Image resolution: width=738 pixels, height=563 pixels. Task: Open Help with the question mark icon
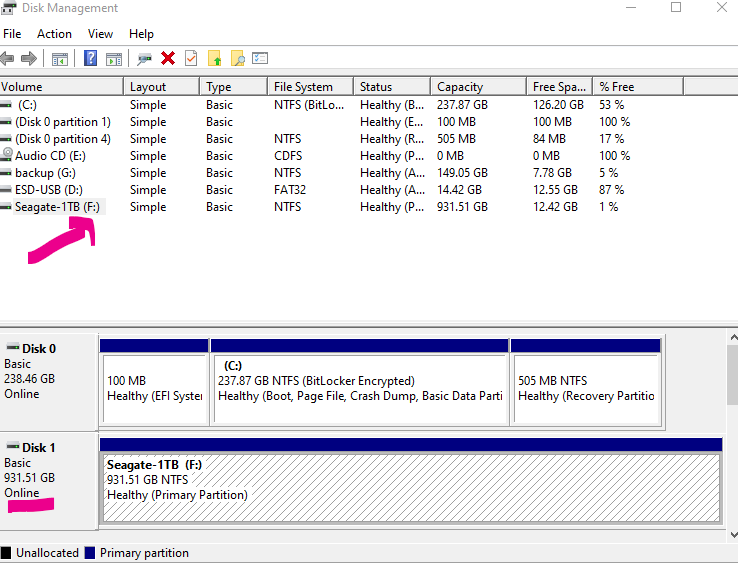(x=91, y=59)
